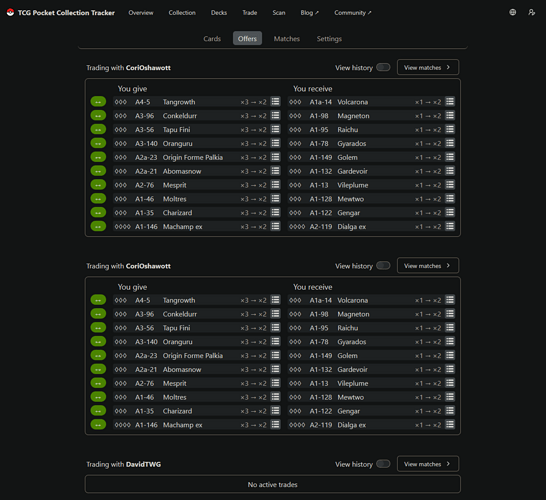Click green swap button beside Charizard in second offer
The height and width of the screenshot is (500, 546).
[98, 411]
